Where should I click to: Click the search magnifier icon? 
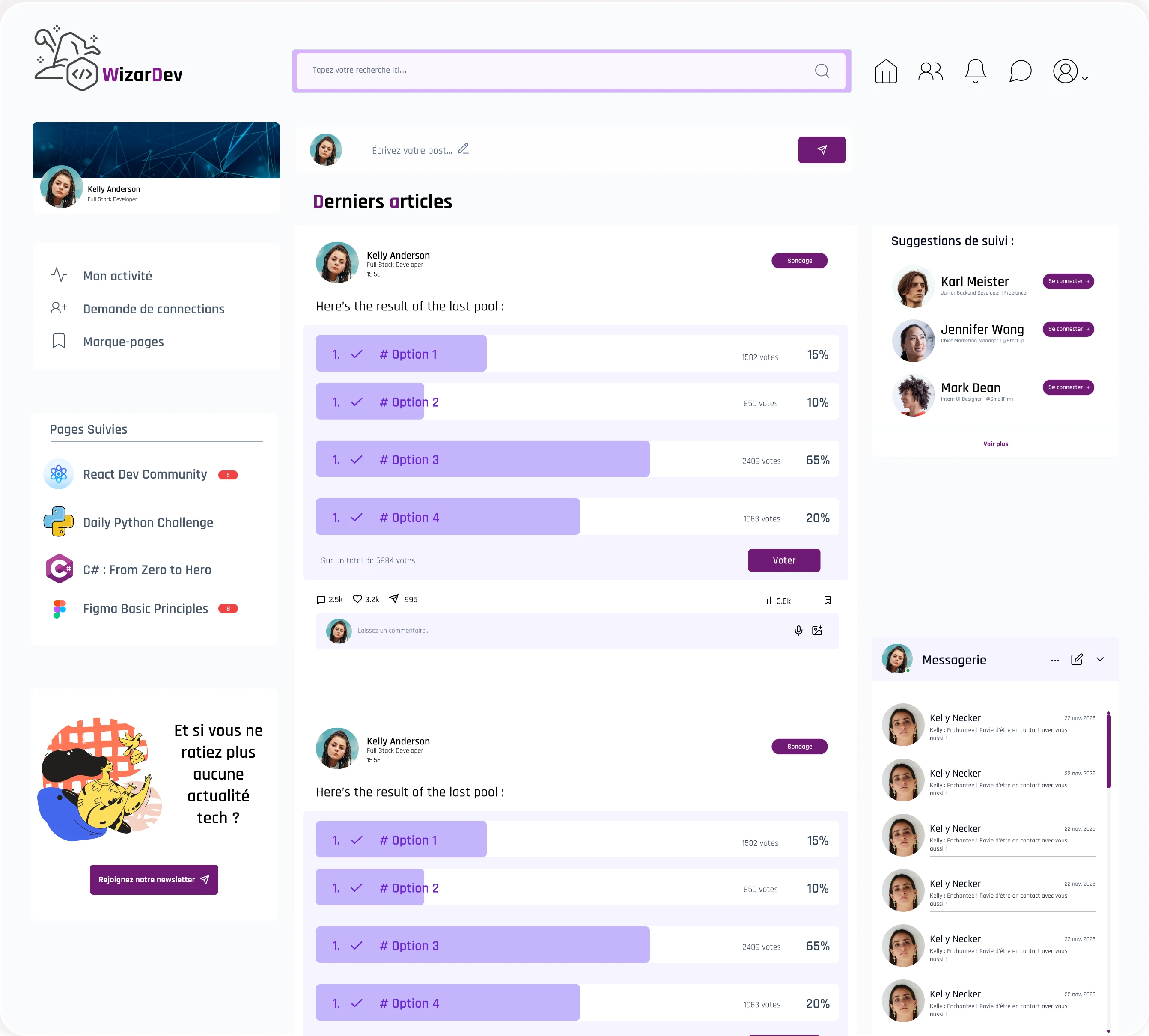(821, 71)
